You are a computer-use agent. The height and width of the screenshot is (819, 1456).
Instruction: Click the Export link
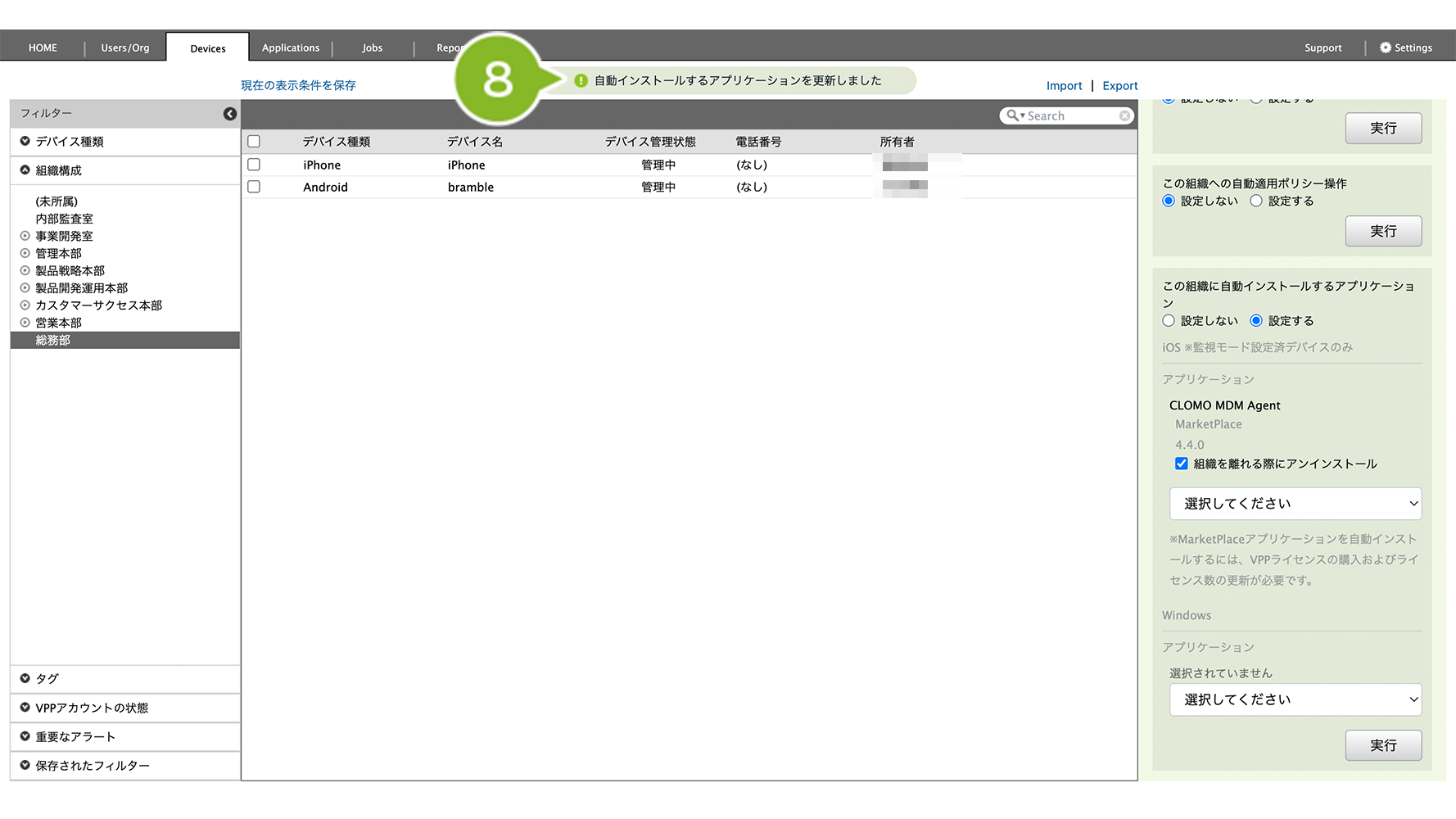(x=1119, y=86)
